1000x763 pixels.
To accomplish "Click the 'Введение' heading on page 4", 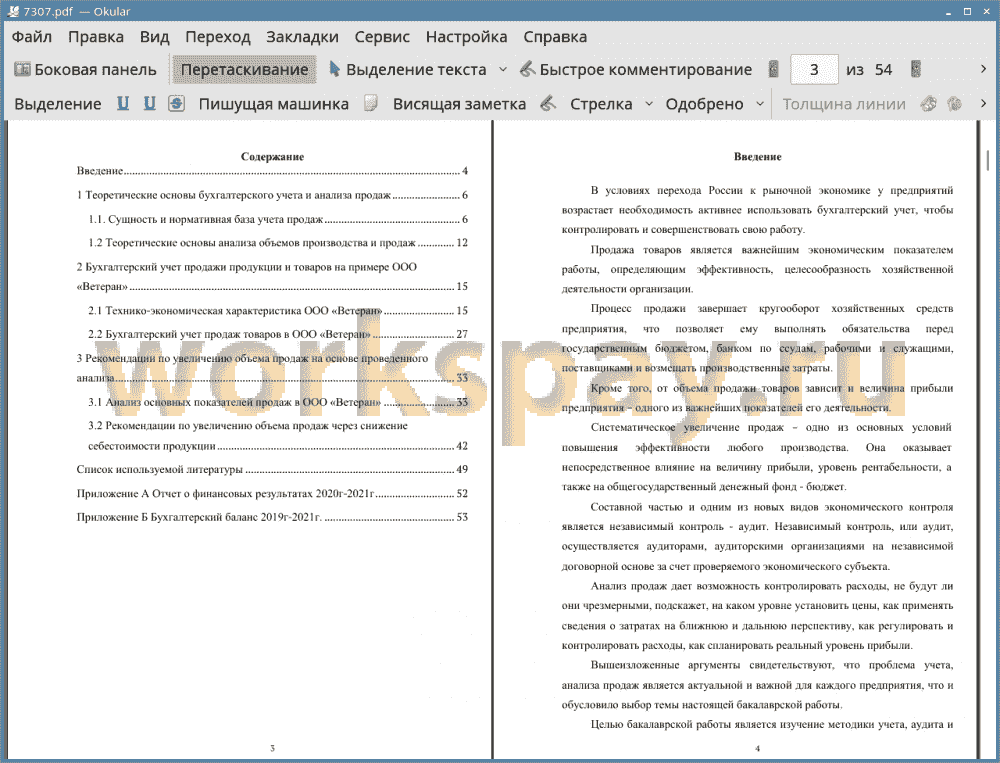I will [x=758, y=157].
